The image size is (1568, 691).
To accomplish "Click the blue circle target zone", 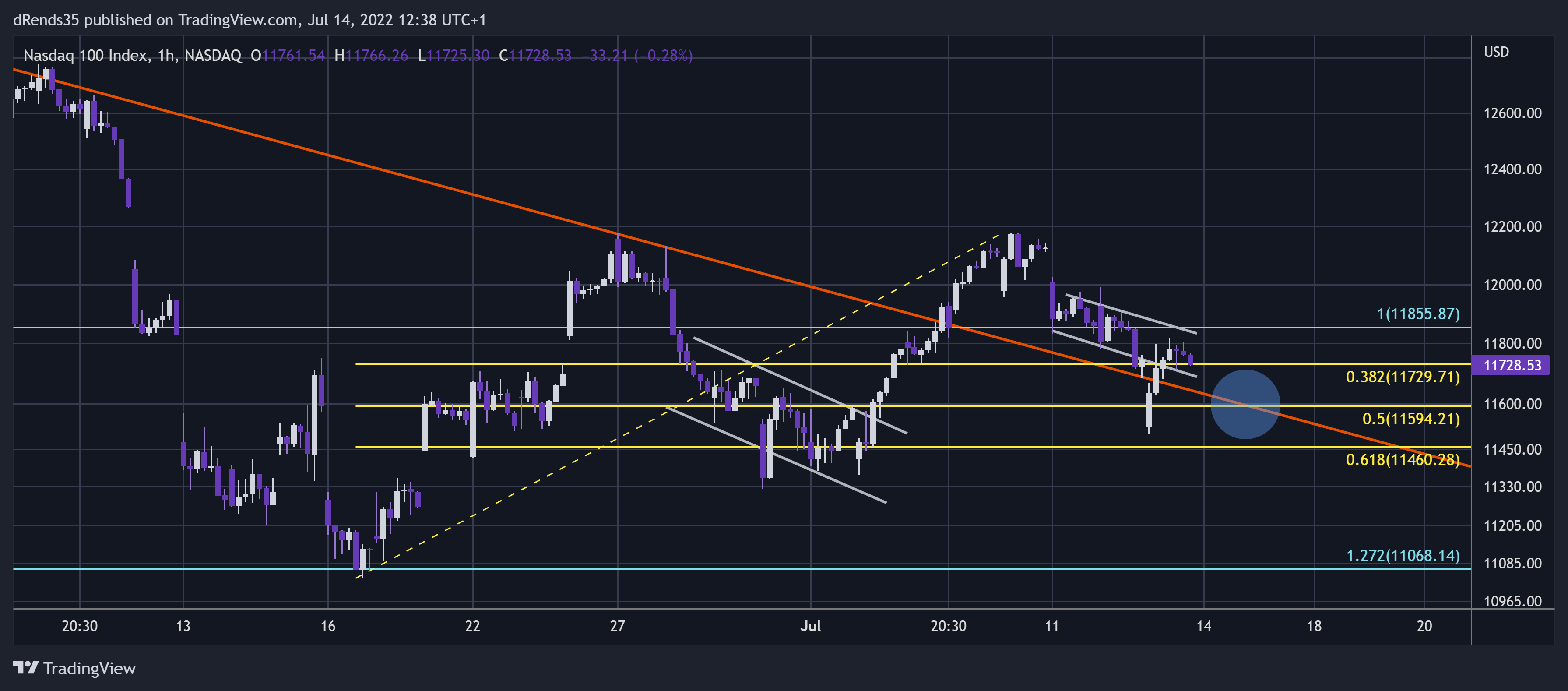I will click(1245, 404).
